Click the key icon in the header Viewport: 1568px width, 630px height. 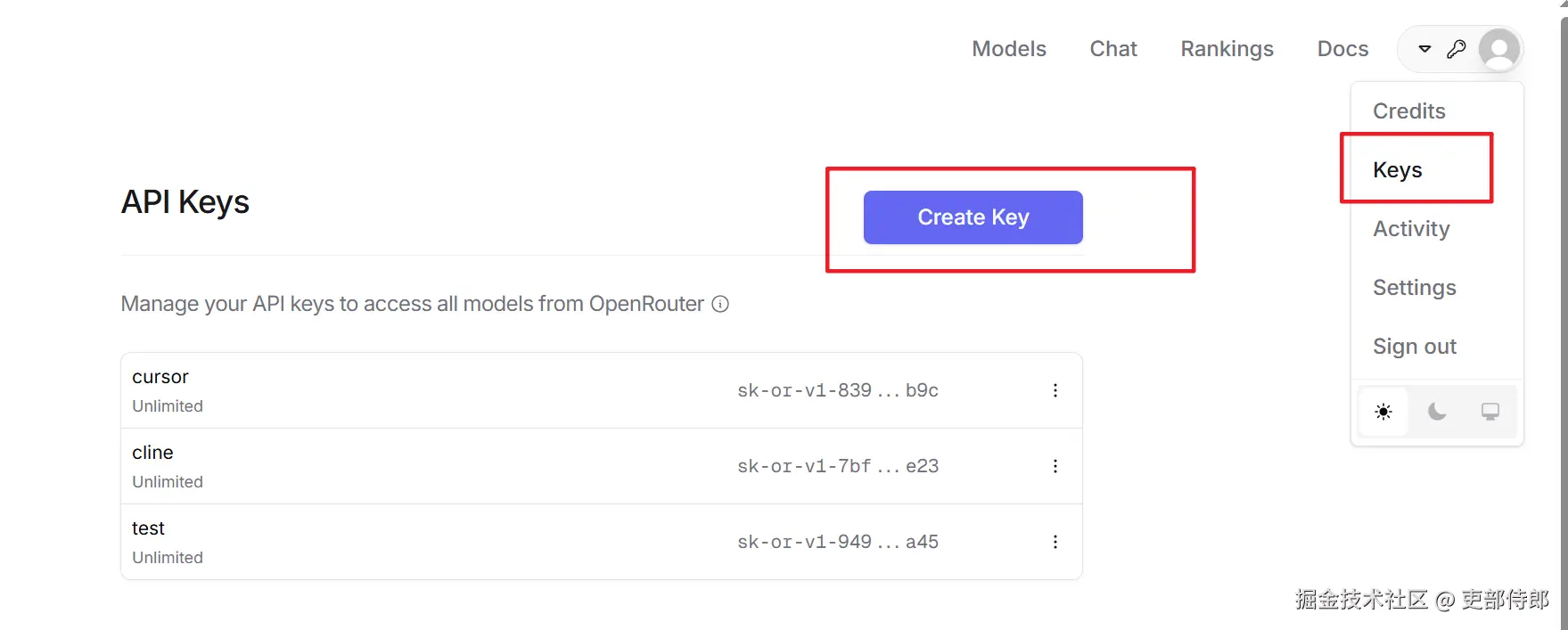[x=1456, y=49]
